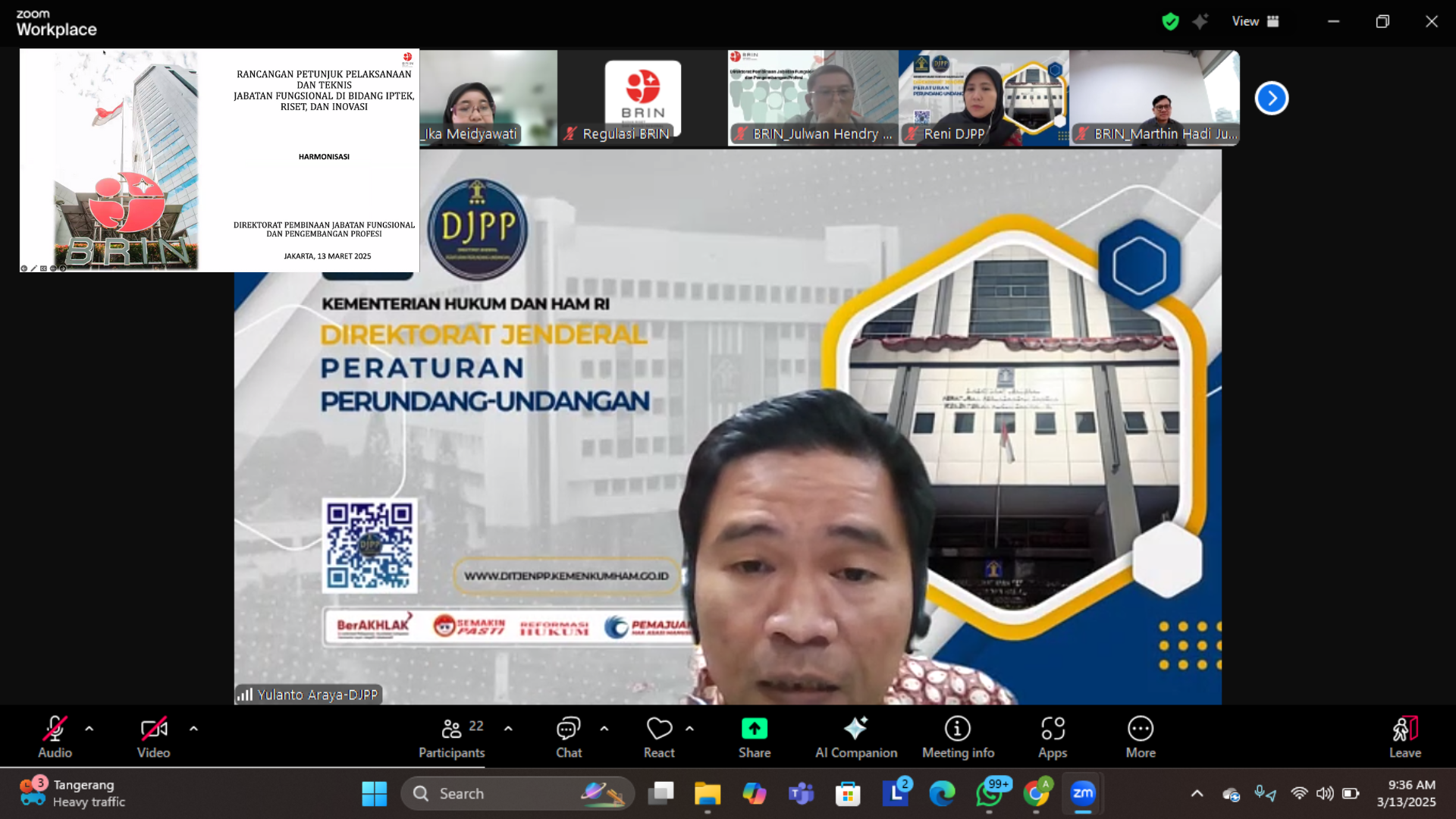Click the shared presentation slide preview
Viewport: 1456px width, 819px height.
[x=219, y=161]
